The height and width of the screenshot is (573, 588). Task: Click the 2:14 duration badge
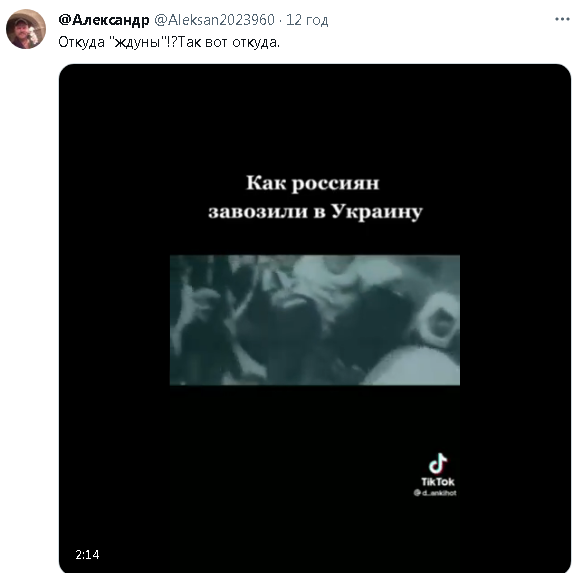click(x=87, y=554)
